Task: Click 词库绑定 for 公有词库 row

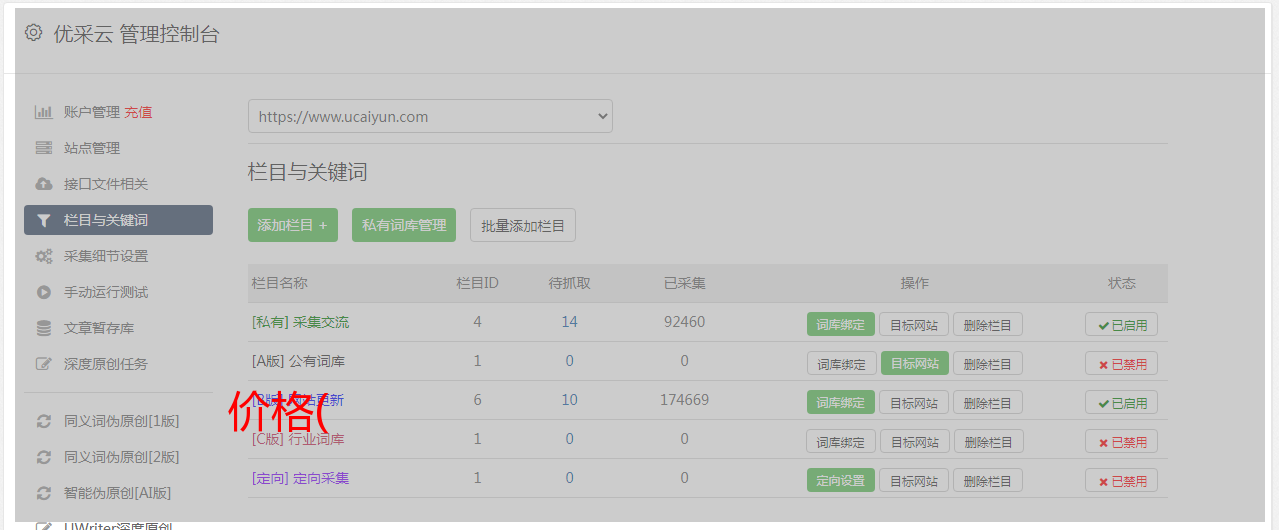Action: (x=841, y=363)
